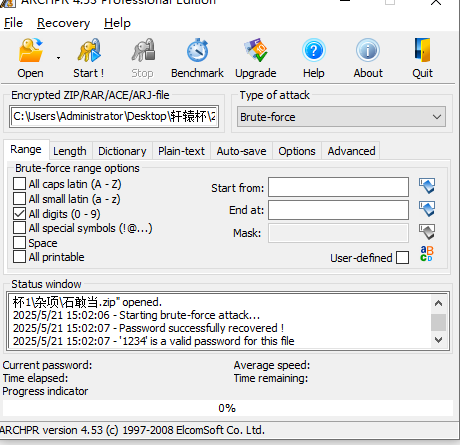Image resolution: width=460 pixels, height=445 pixels.
Task: Click the 0% progress indicator bar
Action: tap(228, 408)
